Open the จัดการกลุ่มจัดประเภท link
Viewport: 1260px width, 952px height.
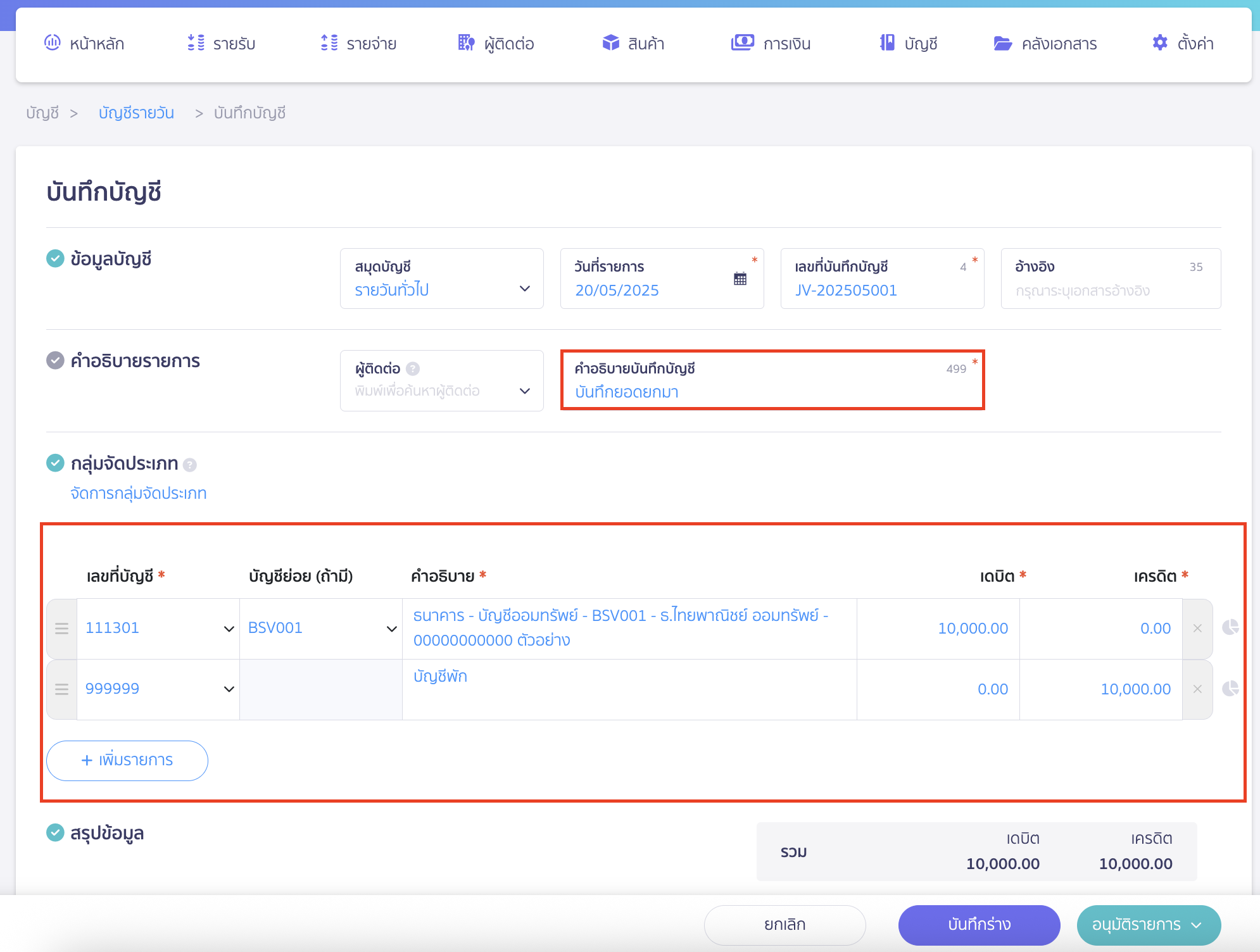pyautogui.click(x=139, y=493)
